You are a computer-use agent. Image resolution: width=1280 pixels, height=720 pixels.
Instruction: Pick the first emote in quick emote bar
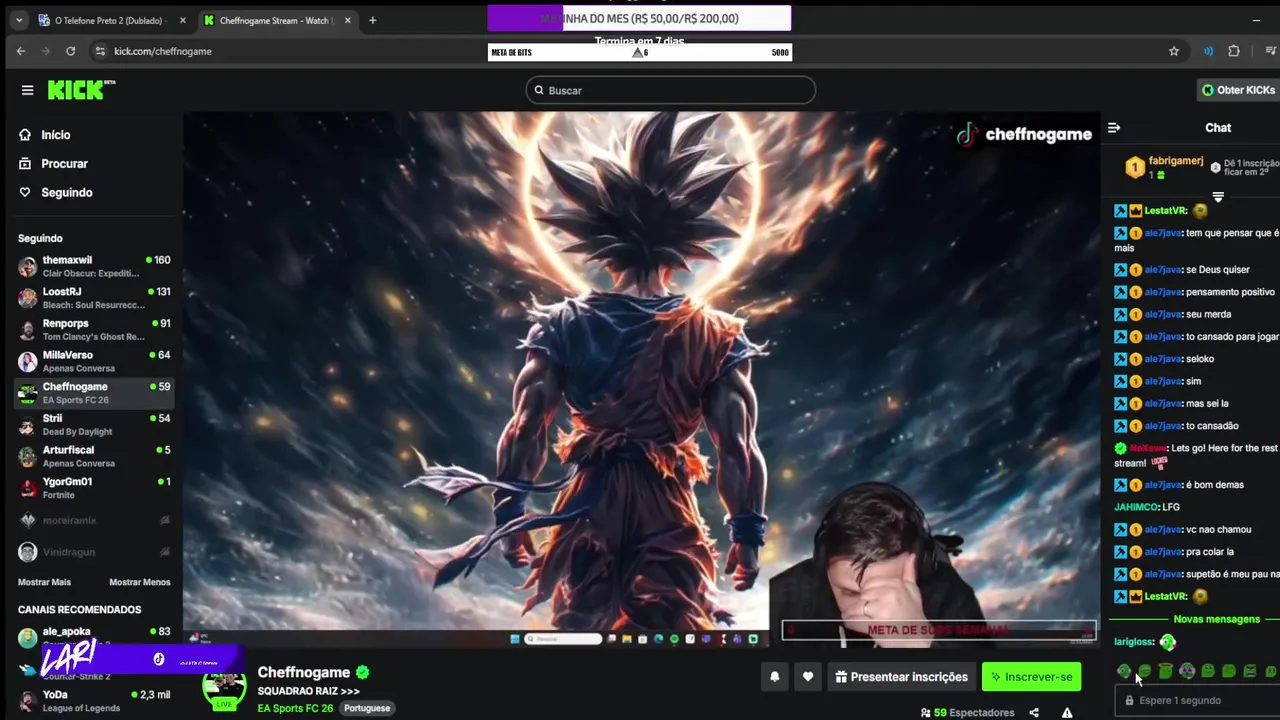[1124, 671]
